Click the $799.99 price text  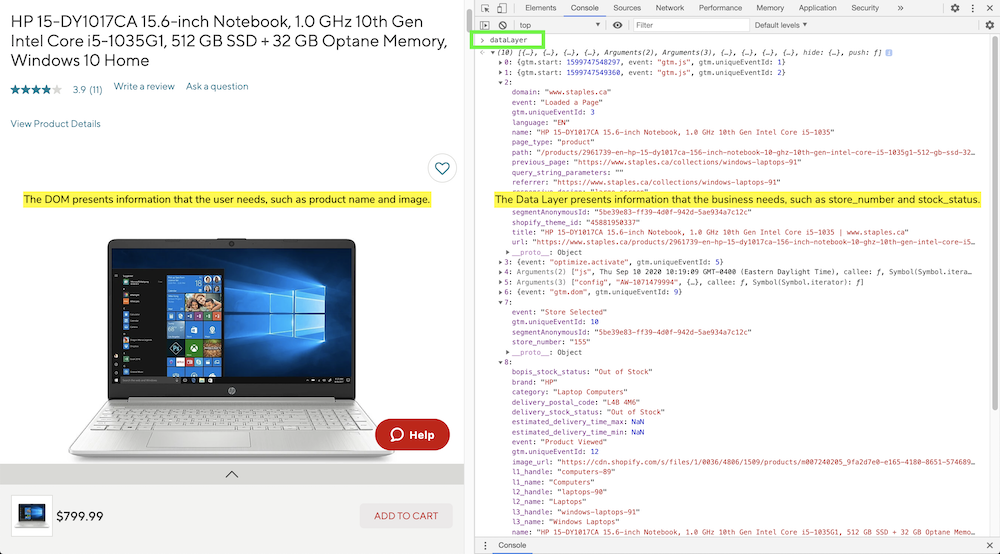coord(80,516)
